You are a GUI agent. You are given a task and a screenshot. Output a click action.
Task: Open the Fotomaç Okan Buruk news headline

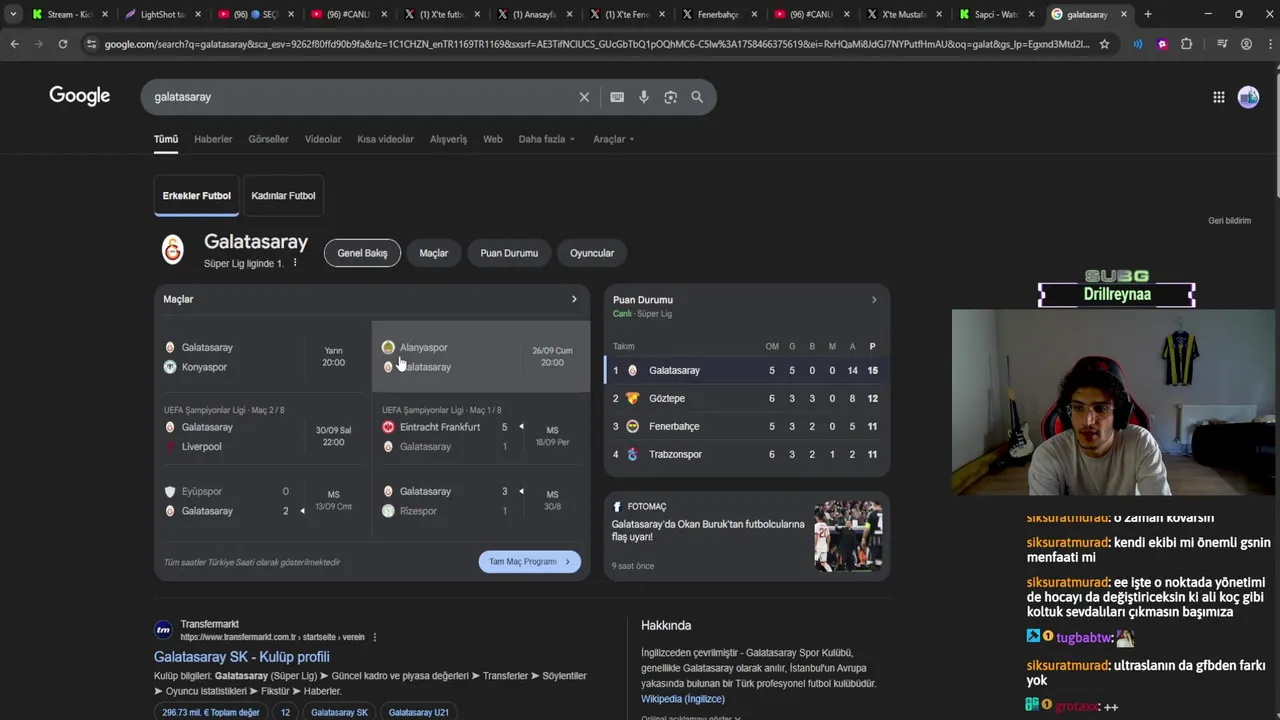coord(708,530)
